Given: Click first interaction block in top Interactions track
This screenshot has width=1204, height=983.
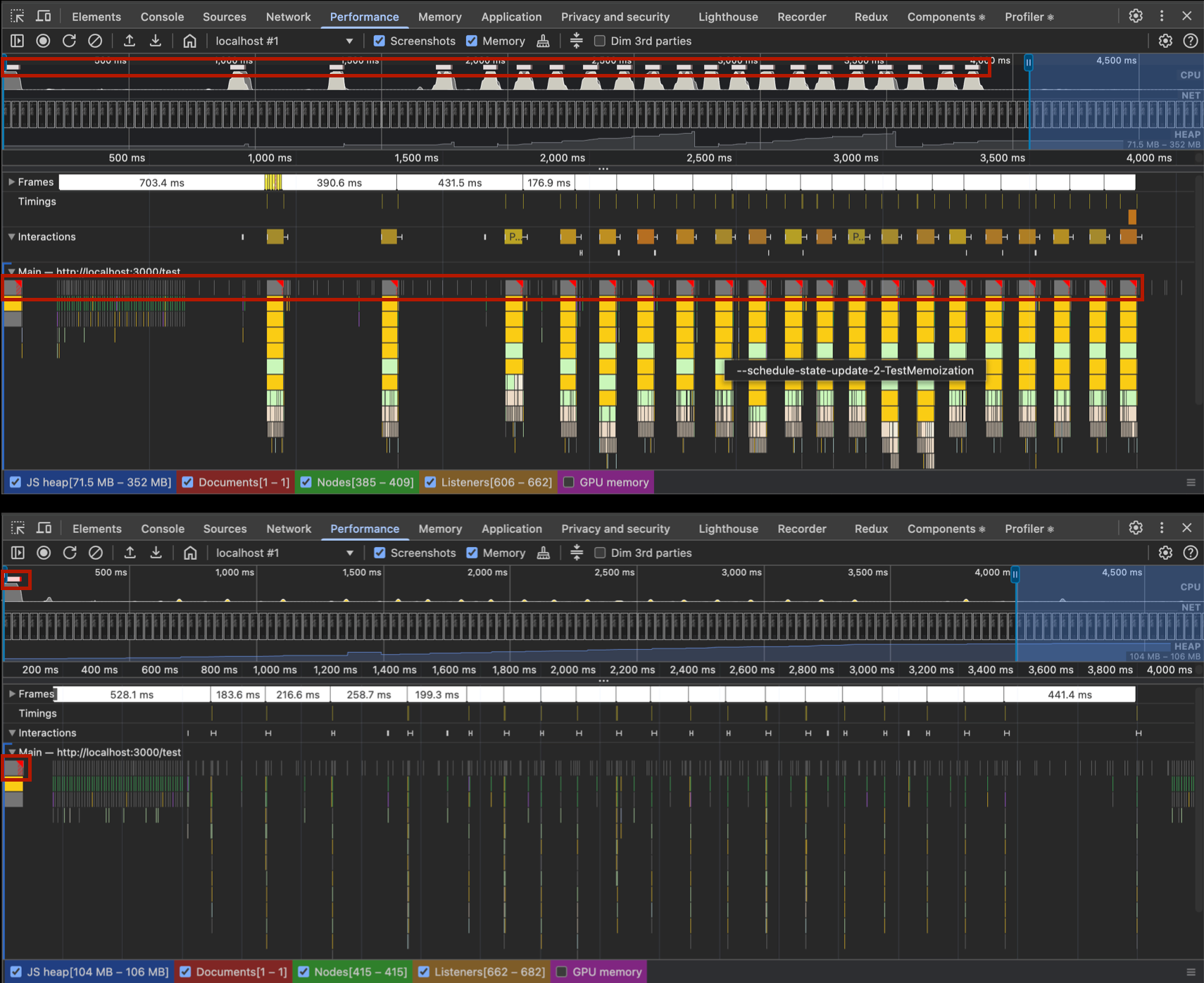Looking at the screenshot, I should click(275, 237).
